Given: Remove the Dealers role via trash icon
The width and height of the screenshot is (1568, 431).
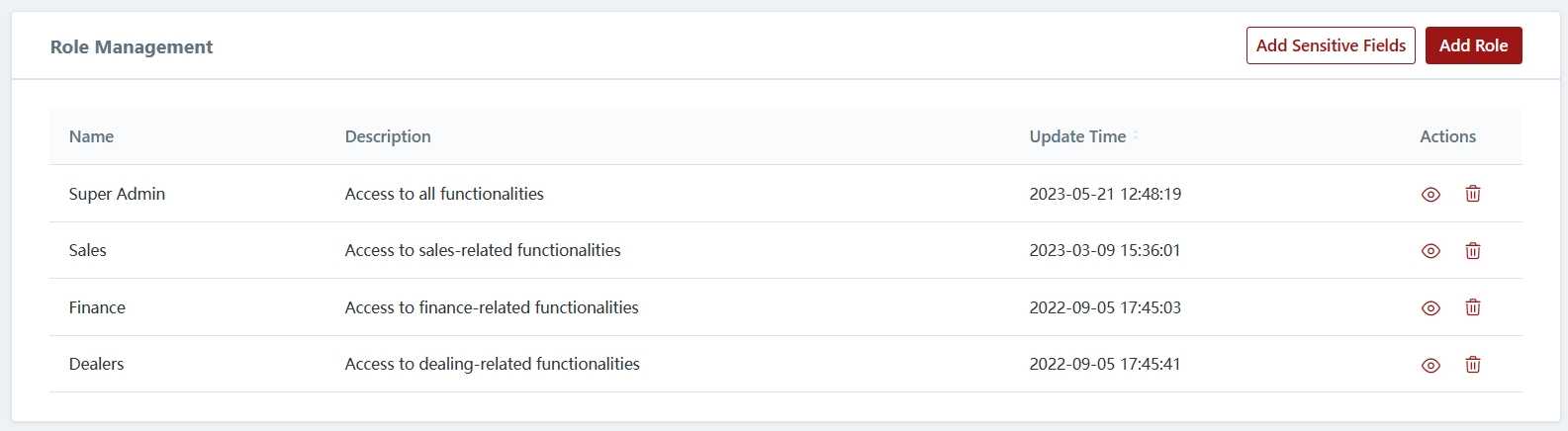Looking at the screenshot, I should 1473,365.
